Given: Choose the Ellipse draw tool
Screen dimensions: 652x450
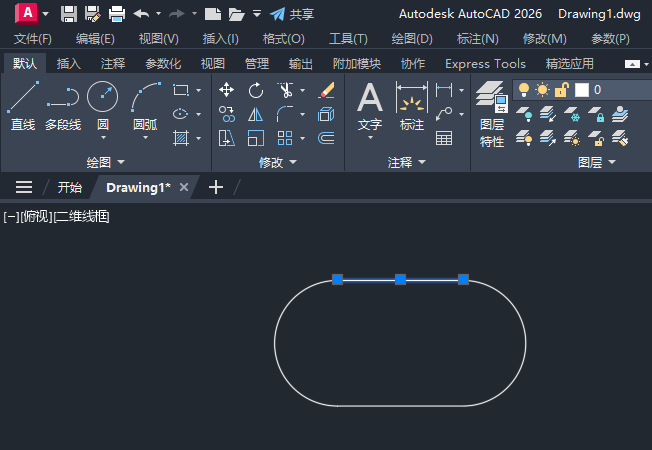Looking at the screenshot, I should tap(181, 114).
